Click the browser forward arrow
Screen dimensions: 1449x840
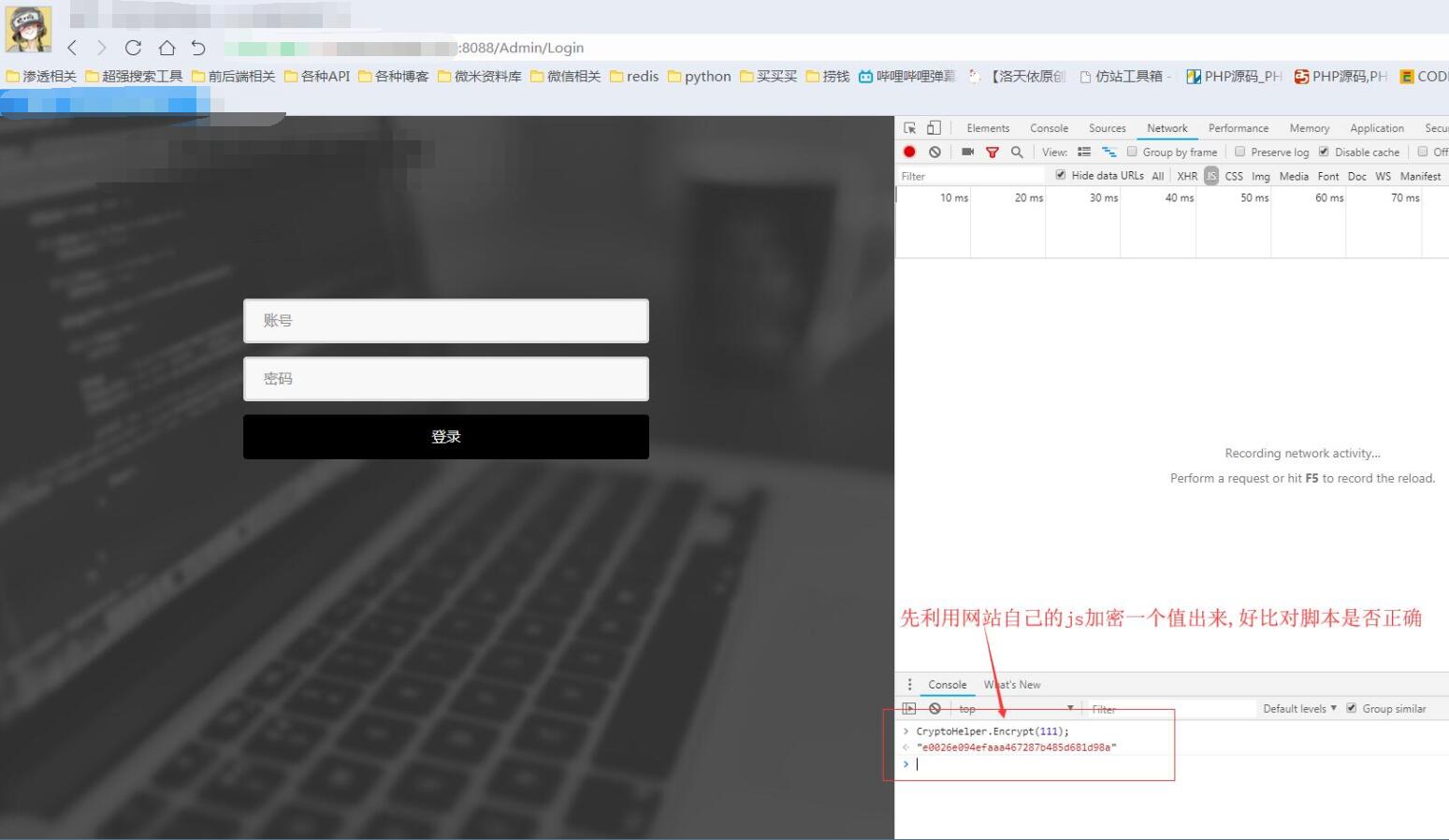tap(101, 48)
